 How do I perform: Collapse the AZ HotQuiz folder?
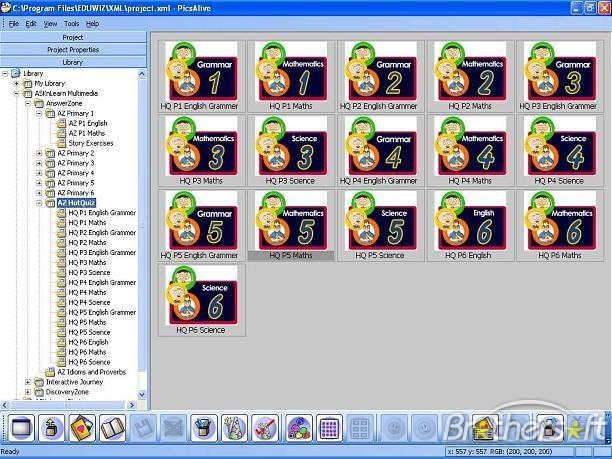(x=39, y=203)
